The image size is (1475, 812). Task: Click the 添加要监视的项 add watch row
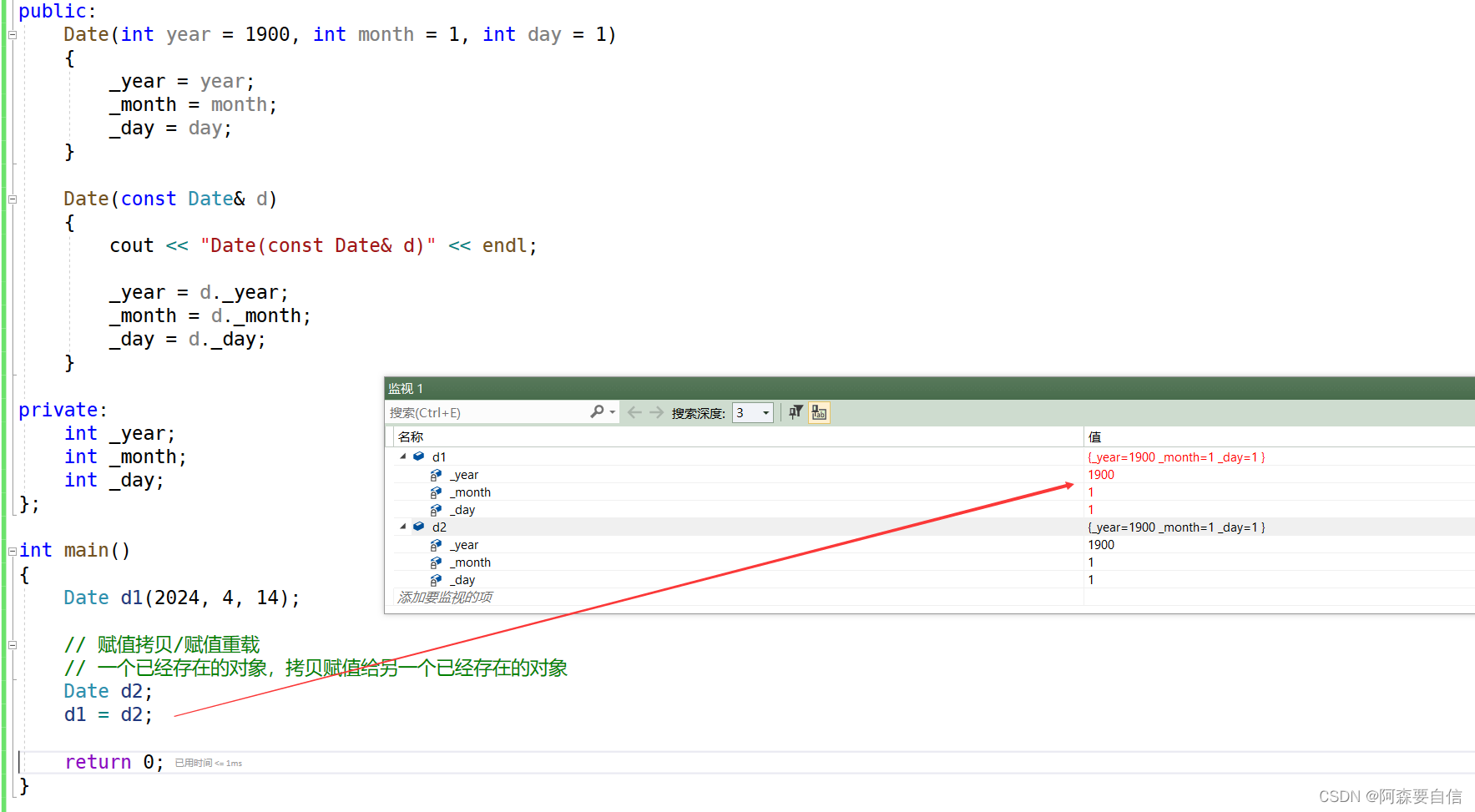(445, 597)
